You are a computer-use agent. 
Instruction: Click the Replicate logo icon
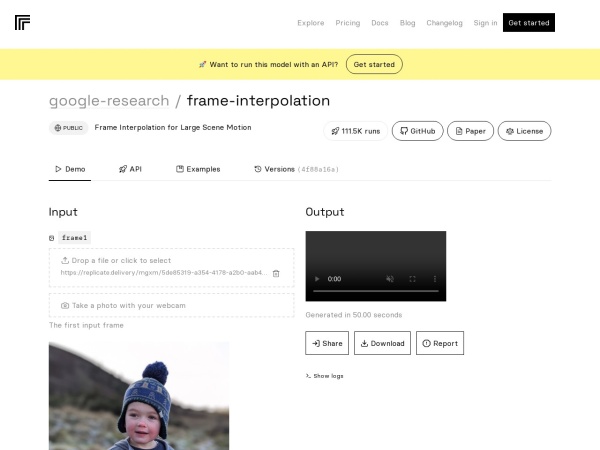coord(23,22)
